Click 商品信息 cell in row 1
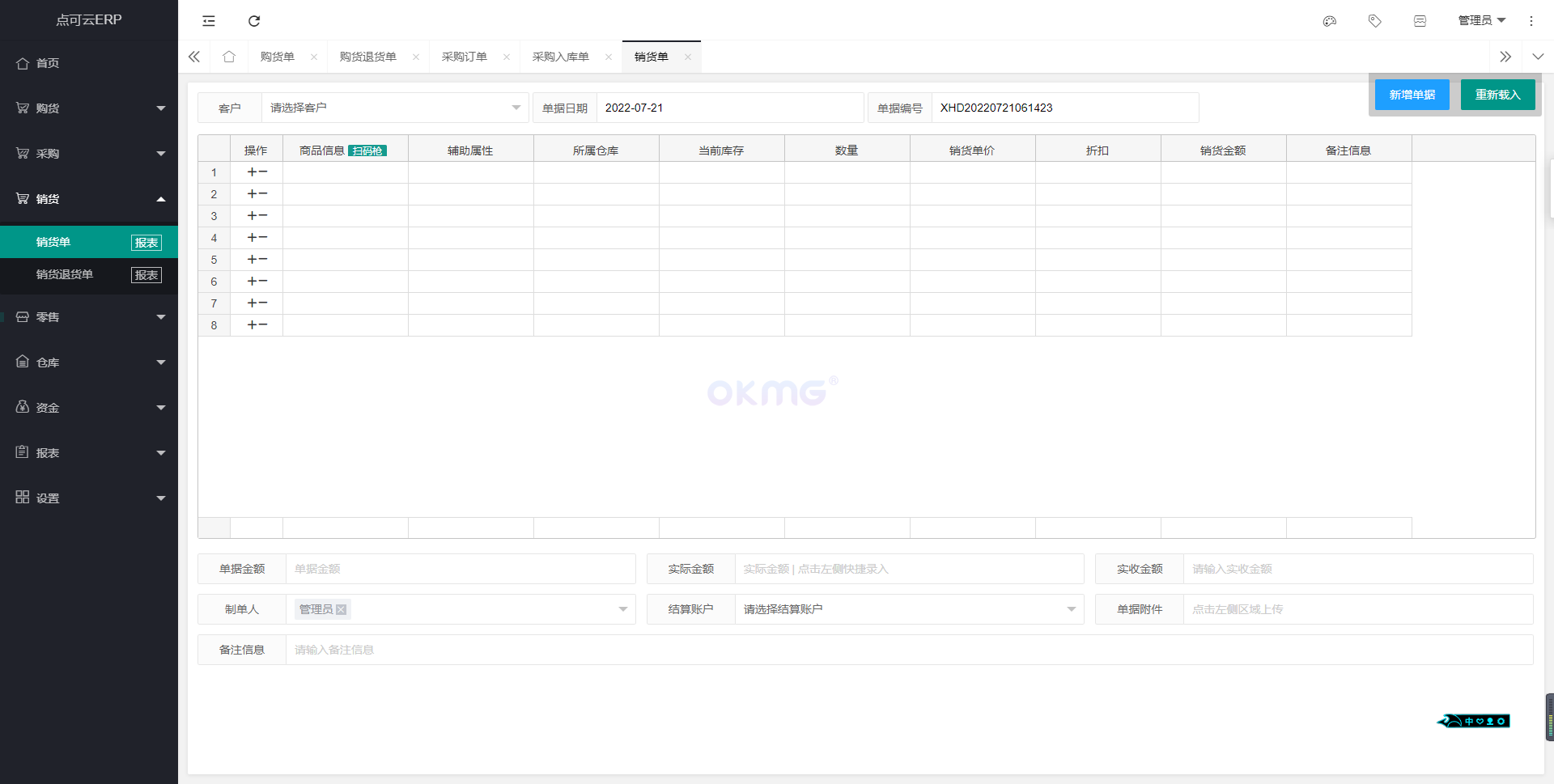Viewport: 1554px width, 784px height. click(346, 172)
